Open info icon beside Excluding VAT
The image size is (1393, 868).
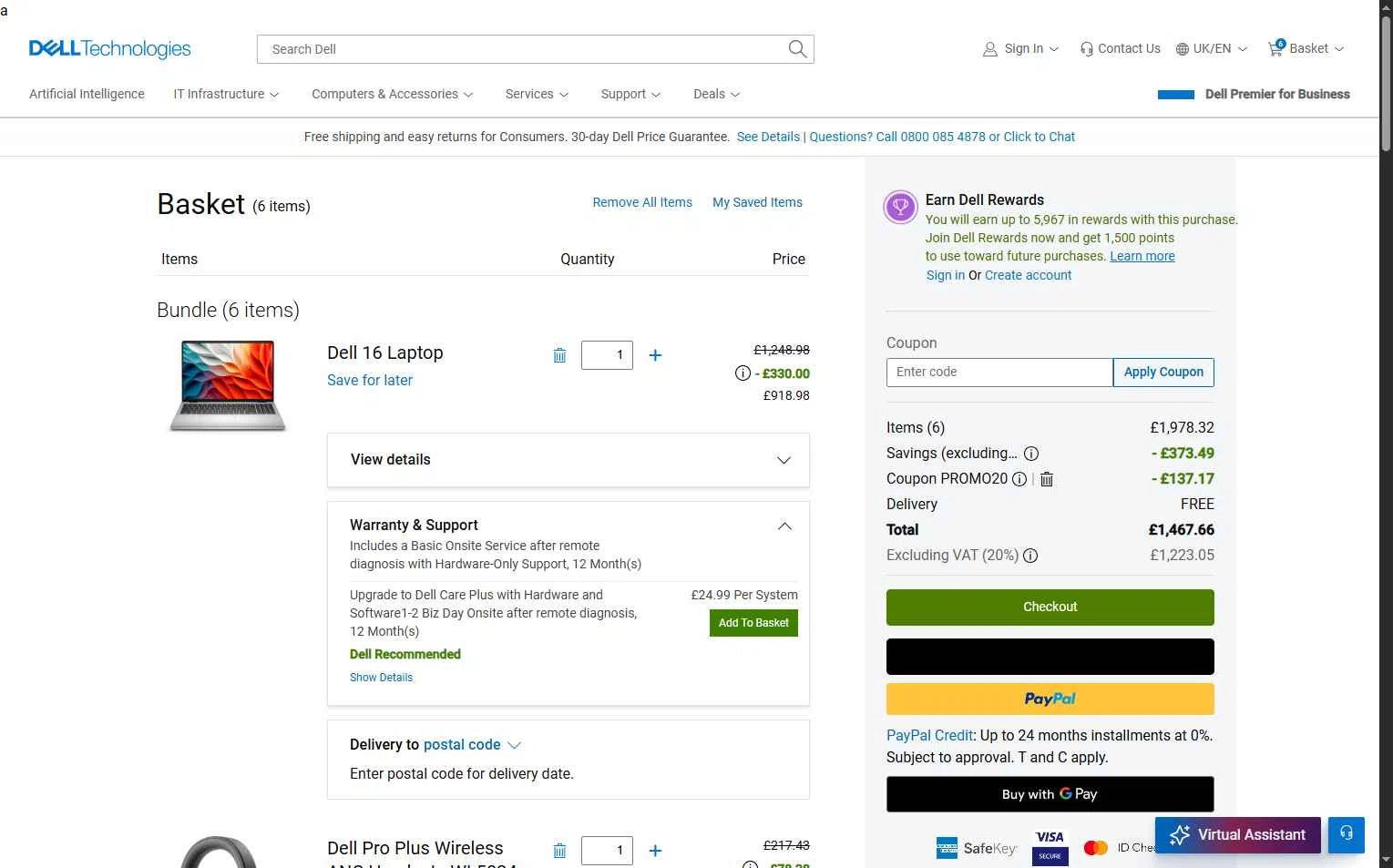[x=1030, y=556]
